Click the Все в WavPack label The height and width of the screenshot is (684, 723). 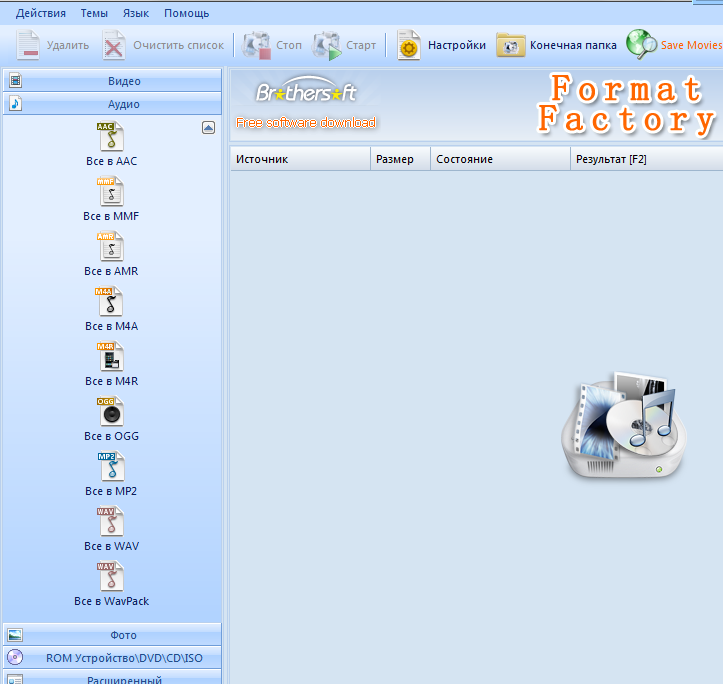pyautogui.click(x=112, y=601)
